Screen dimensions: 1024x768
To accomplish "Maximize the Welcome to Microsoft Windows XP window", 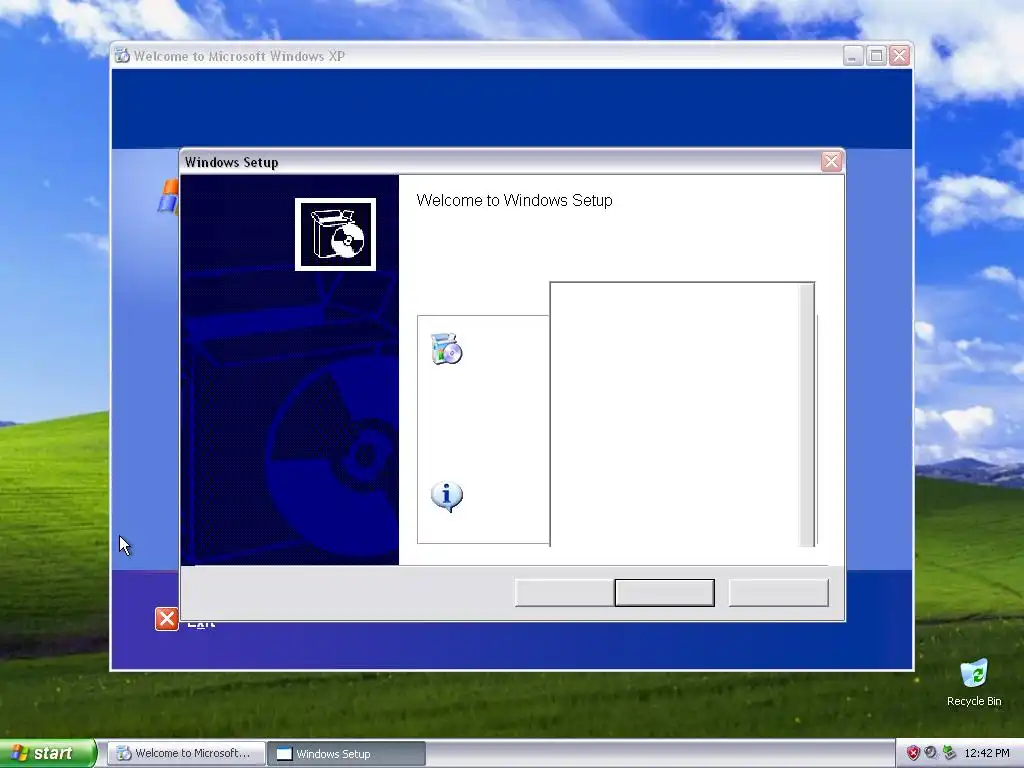I will (876, 56).
